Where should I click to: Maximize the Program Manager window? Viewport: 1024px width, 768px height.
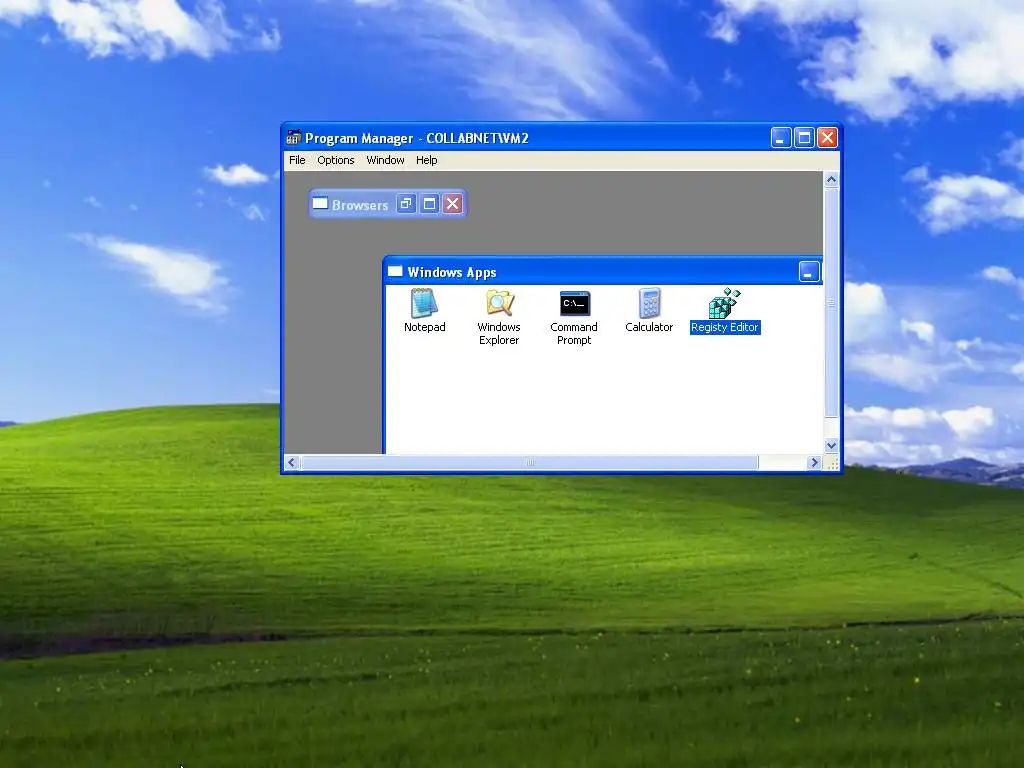pyautogui.click(x=805, y=138)
